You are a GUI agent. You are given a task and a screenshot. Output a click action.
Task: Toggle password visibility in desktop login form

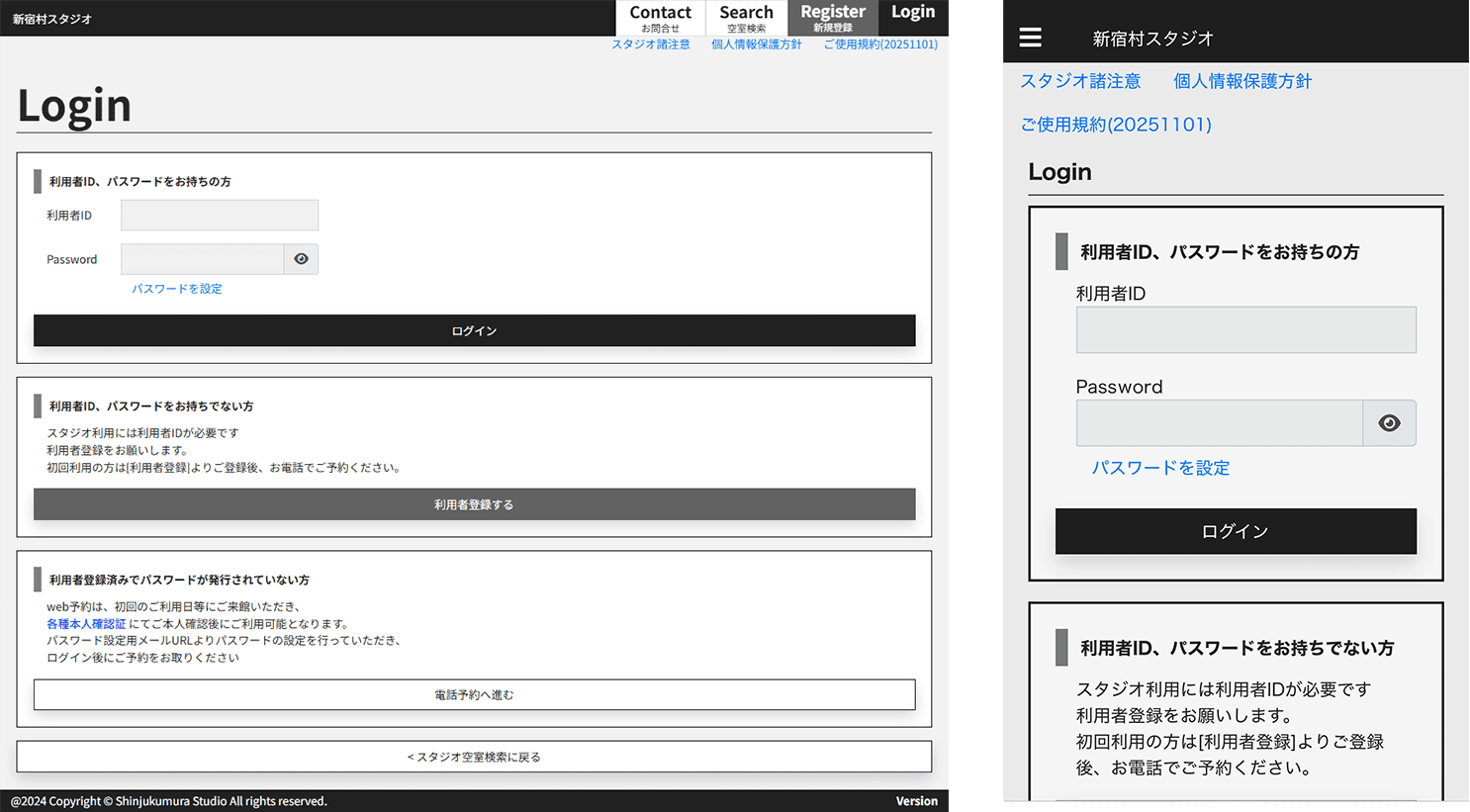click(x=301, y=259)
